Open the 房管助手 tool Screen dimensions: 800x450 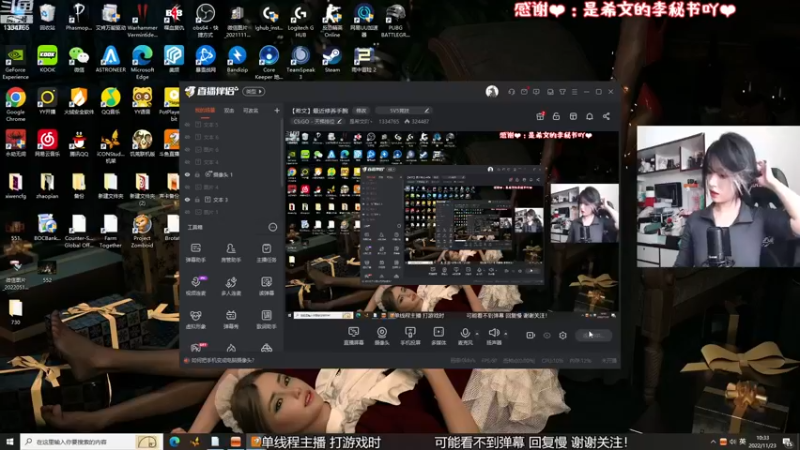coord(231,253)
